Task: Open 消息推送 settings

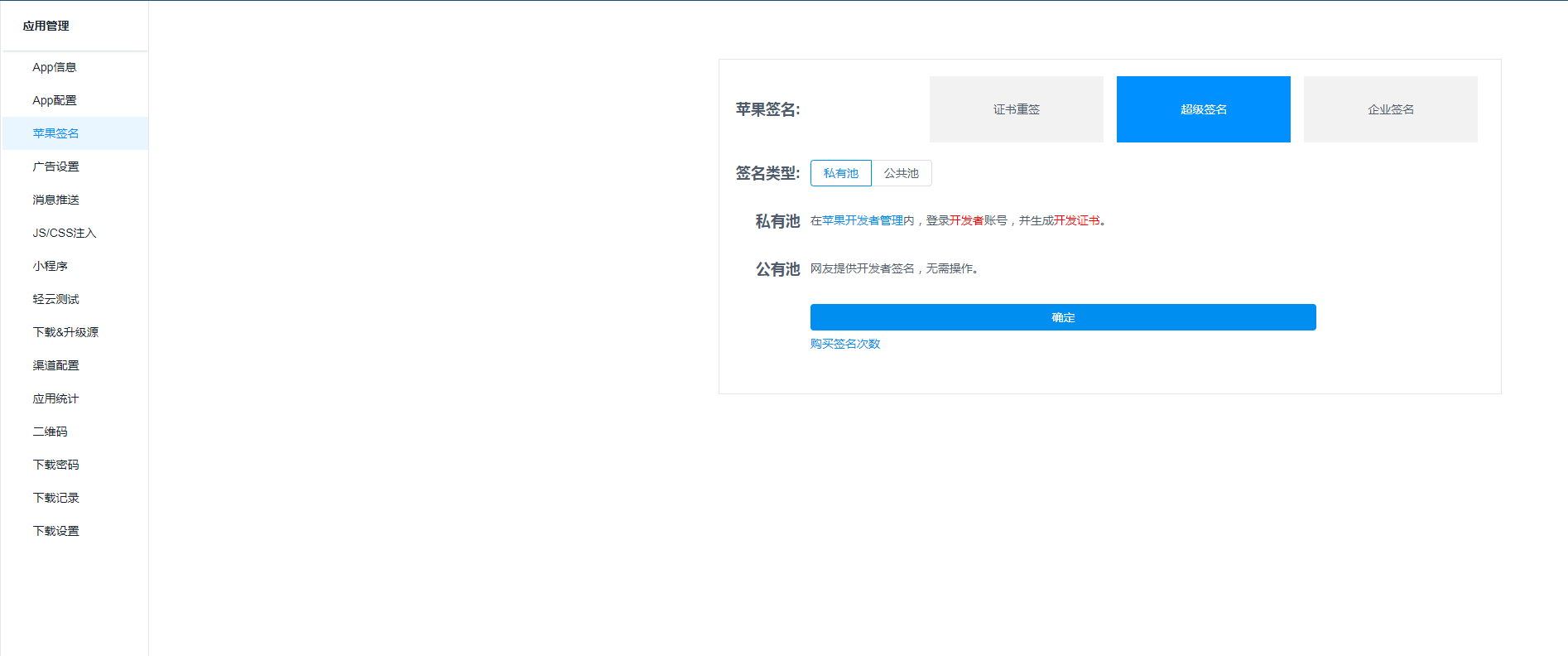Action: point(75,200)
